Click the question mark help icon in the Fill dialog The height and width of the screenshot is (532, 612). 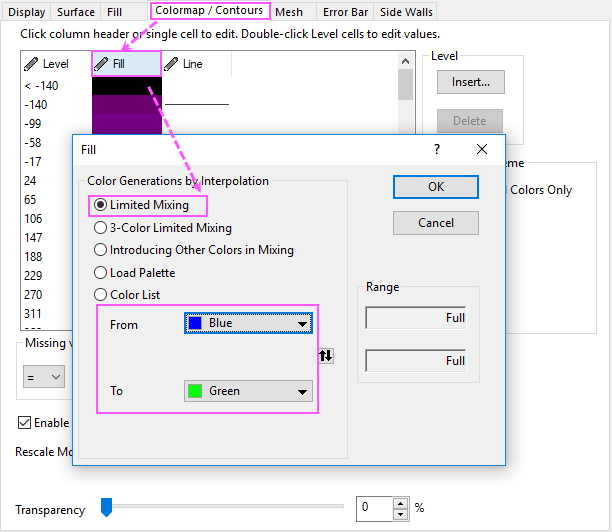pos(437,149)
